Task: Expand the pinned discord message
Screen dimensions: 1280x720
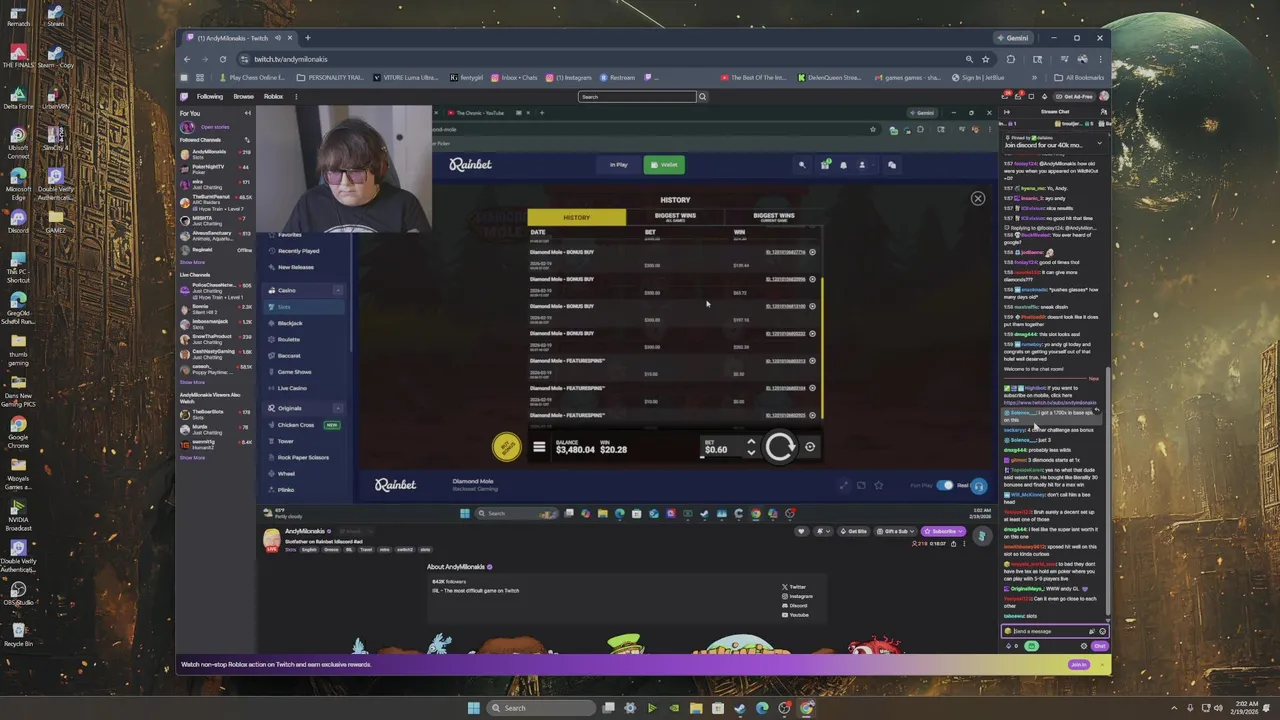Action: pos(1099,145)
